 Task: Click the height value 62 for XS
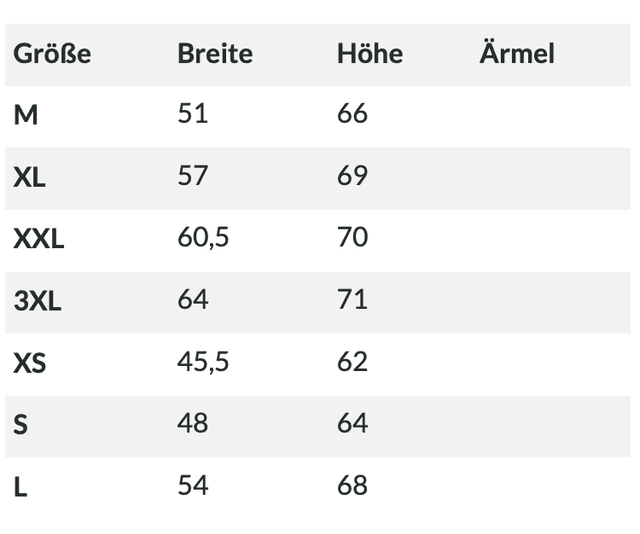pos(353,362)
